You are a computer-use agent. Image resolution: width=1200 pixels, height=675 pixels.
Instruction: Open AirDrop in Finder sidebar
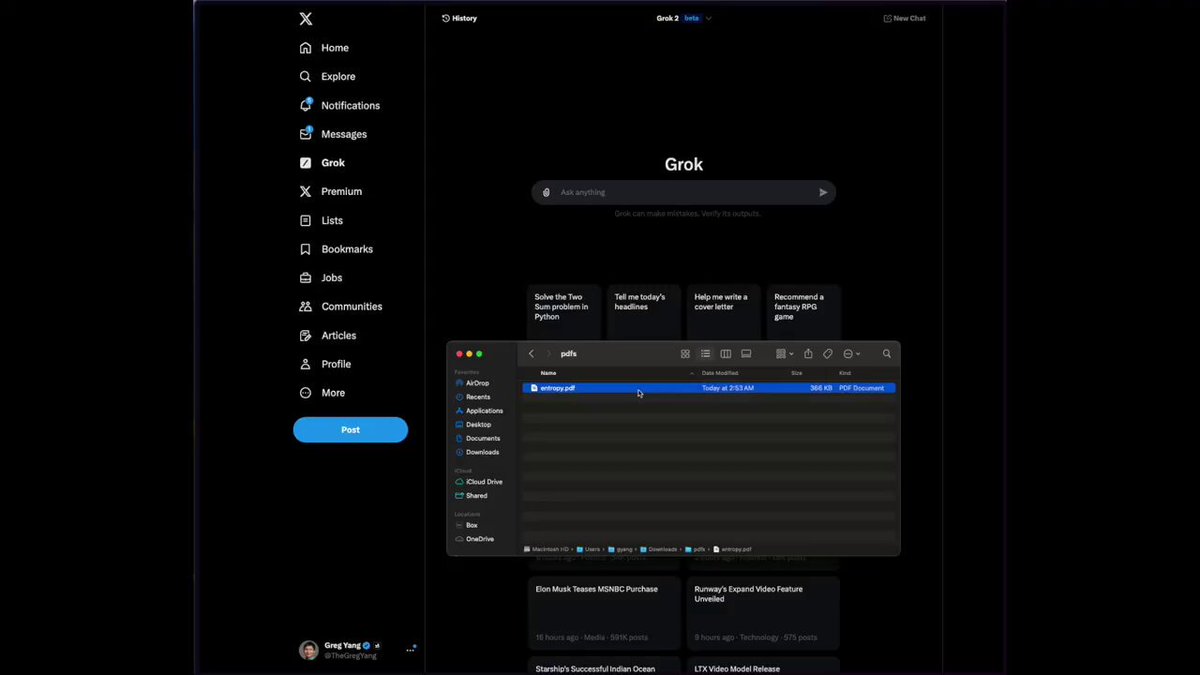[472, 383]
